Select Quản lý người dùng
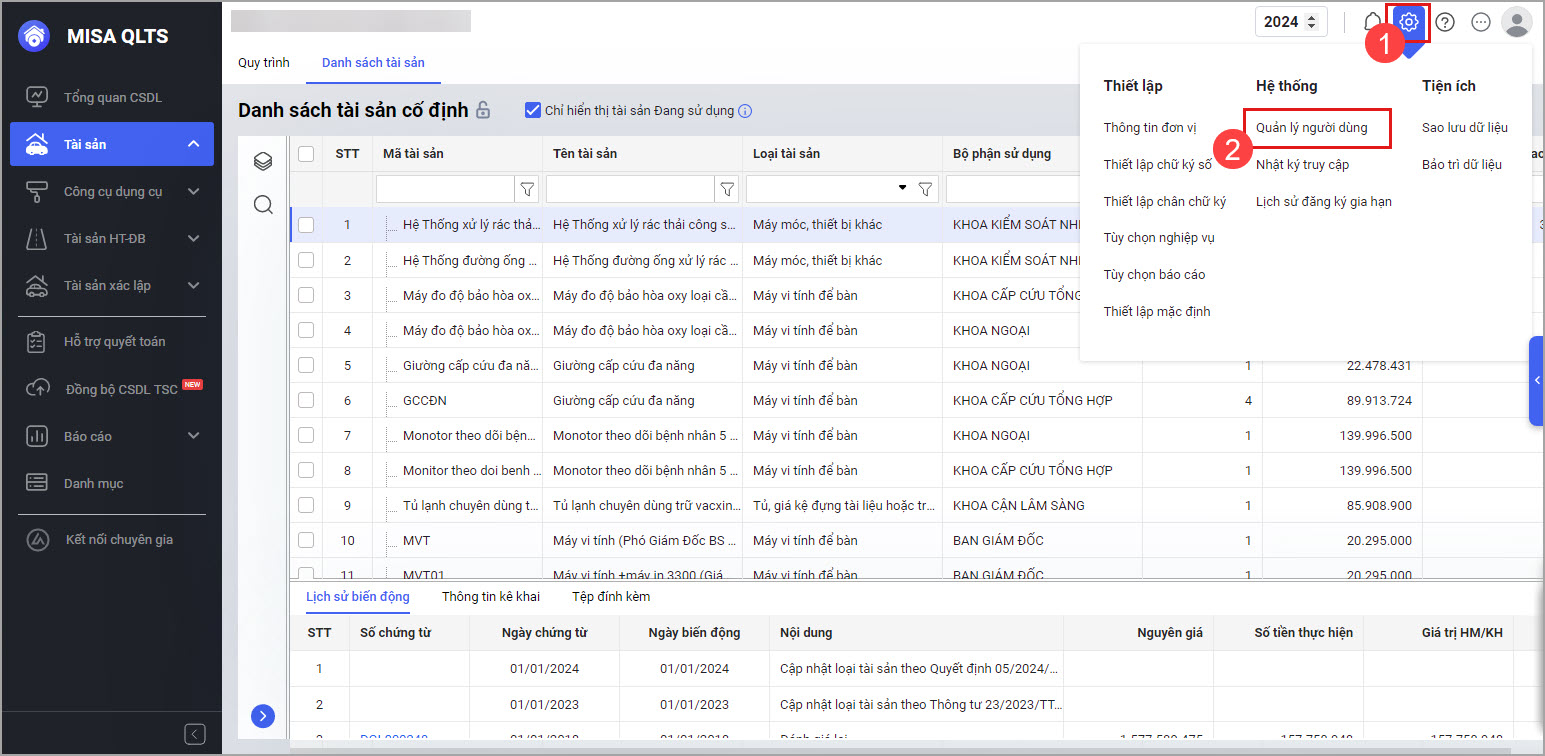Image resolution: width=1545 pixels, height=756 pixels. point(1311,127)
